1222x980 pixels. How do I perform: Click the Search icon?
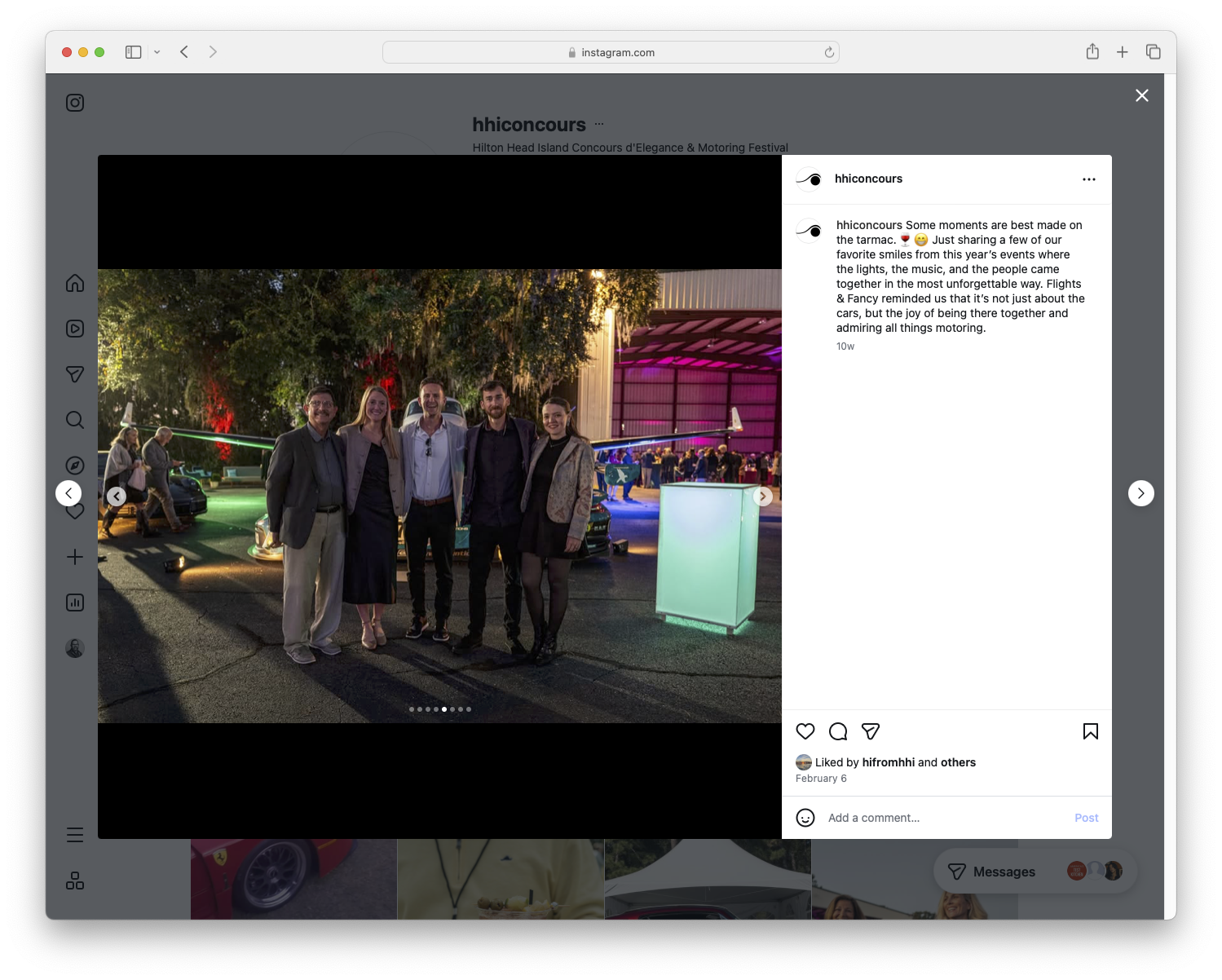(x=74, y=420)
